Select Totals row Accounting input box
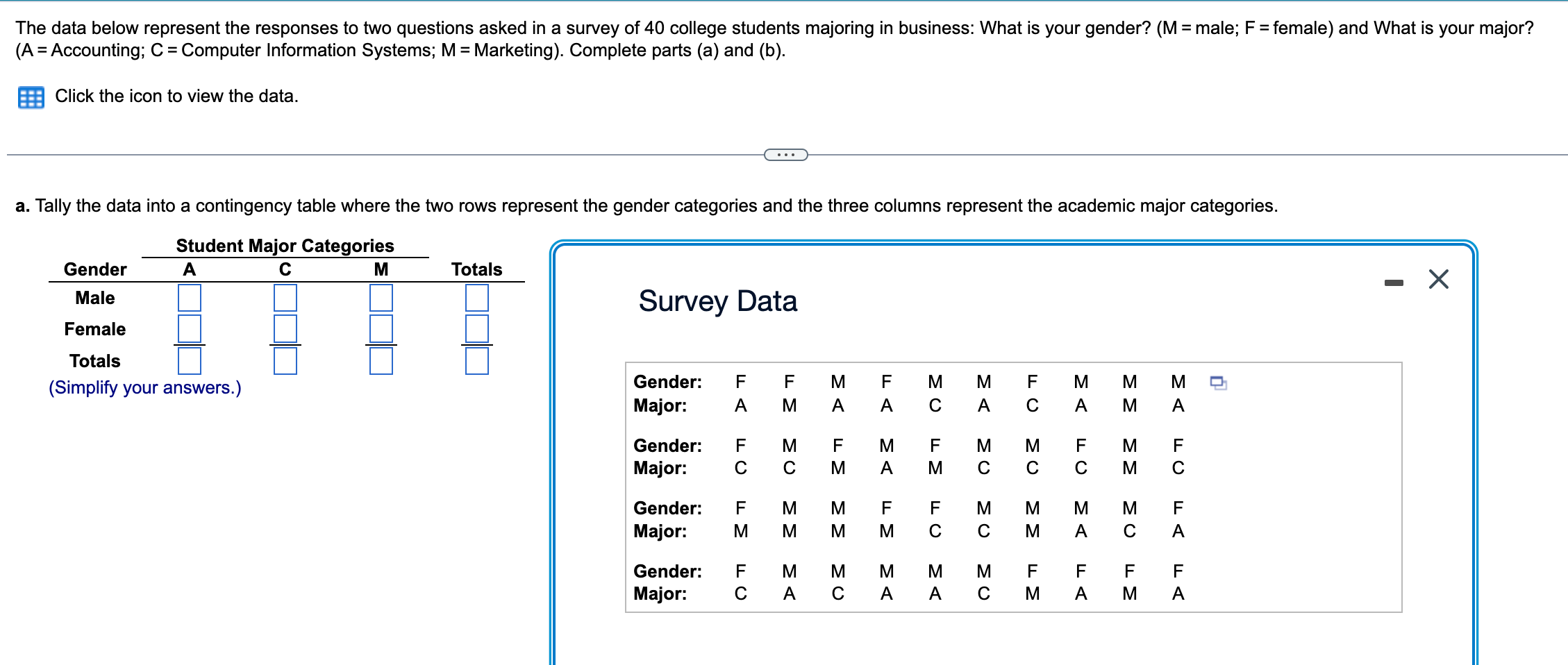Screen dimensions: 1568x665 [190, 361]
